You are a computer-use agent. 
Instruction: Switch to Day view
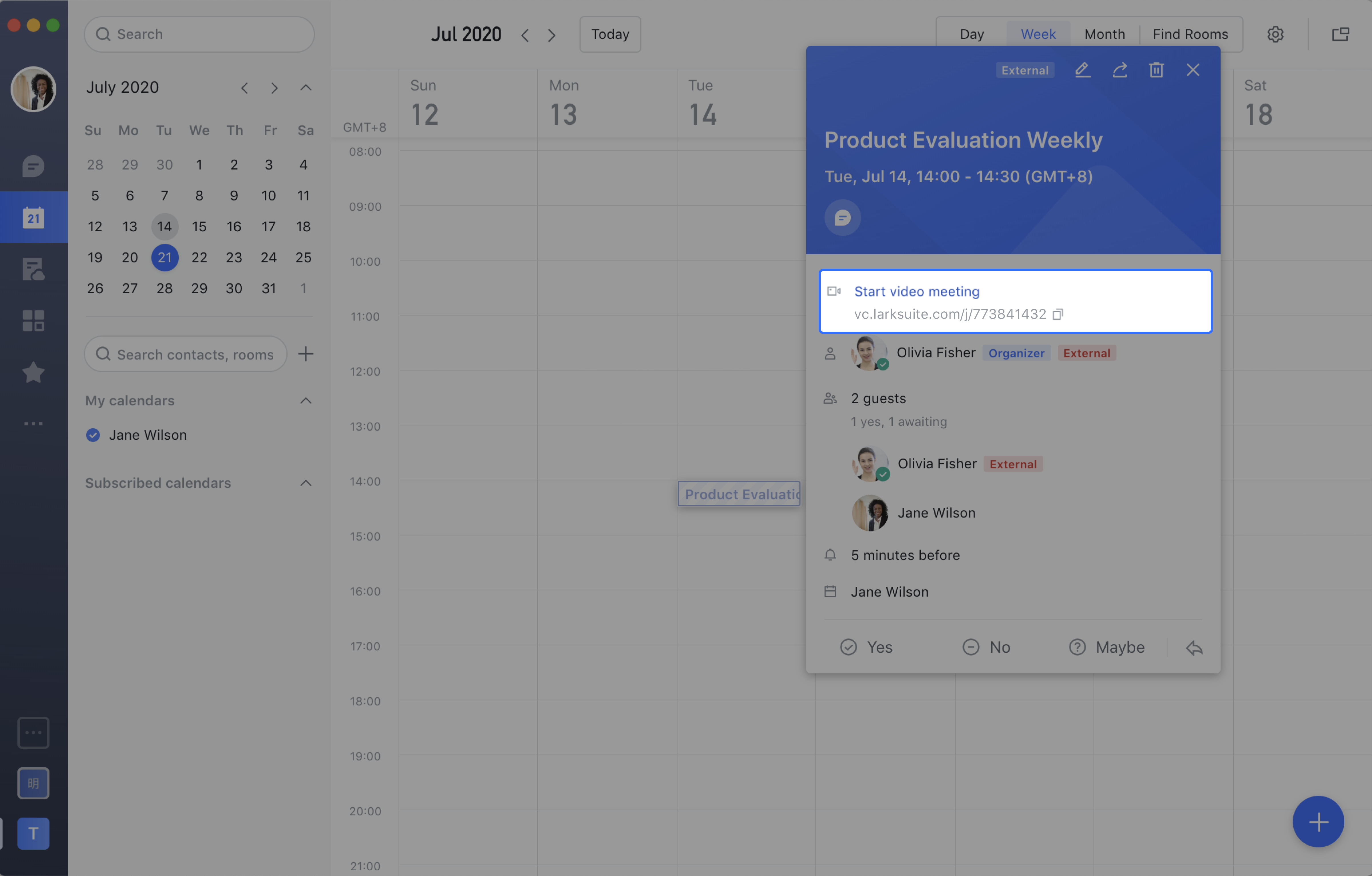(x=972, y=34)
